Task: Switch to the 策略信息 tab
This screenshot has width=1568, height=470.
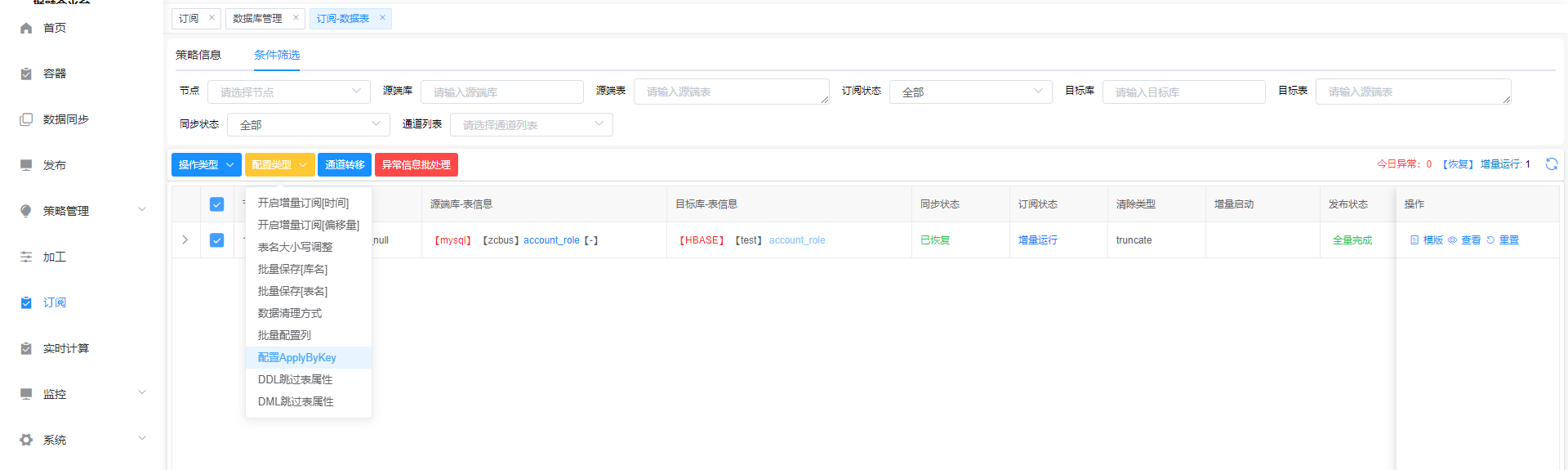Action: 198,55
